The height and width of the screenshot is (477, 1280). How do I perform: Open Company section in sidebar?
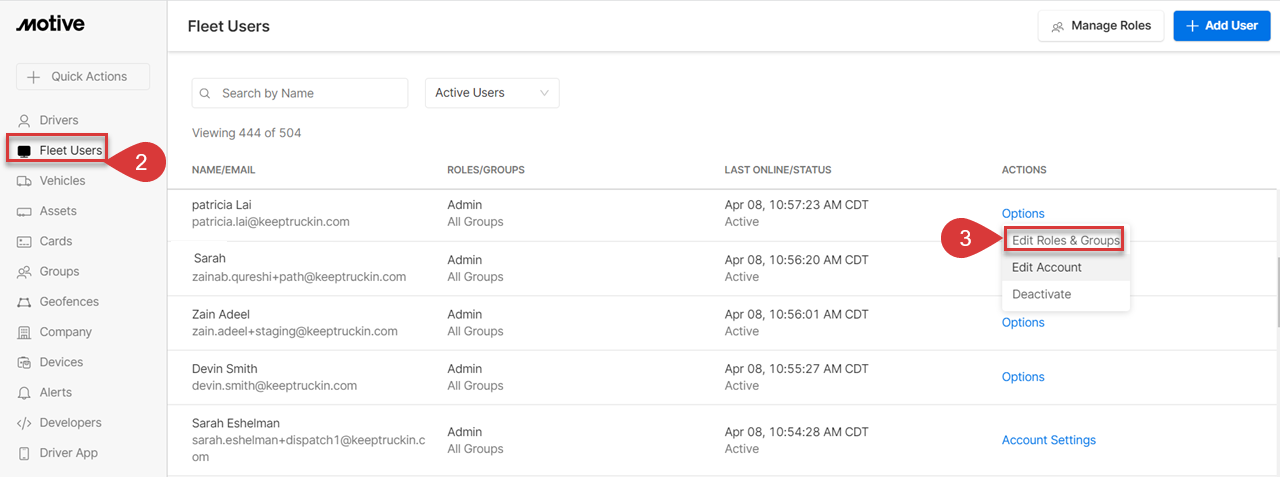(x=66, y=332)
